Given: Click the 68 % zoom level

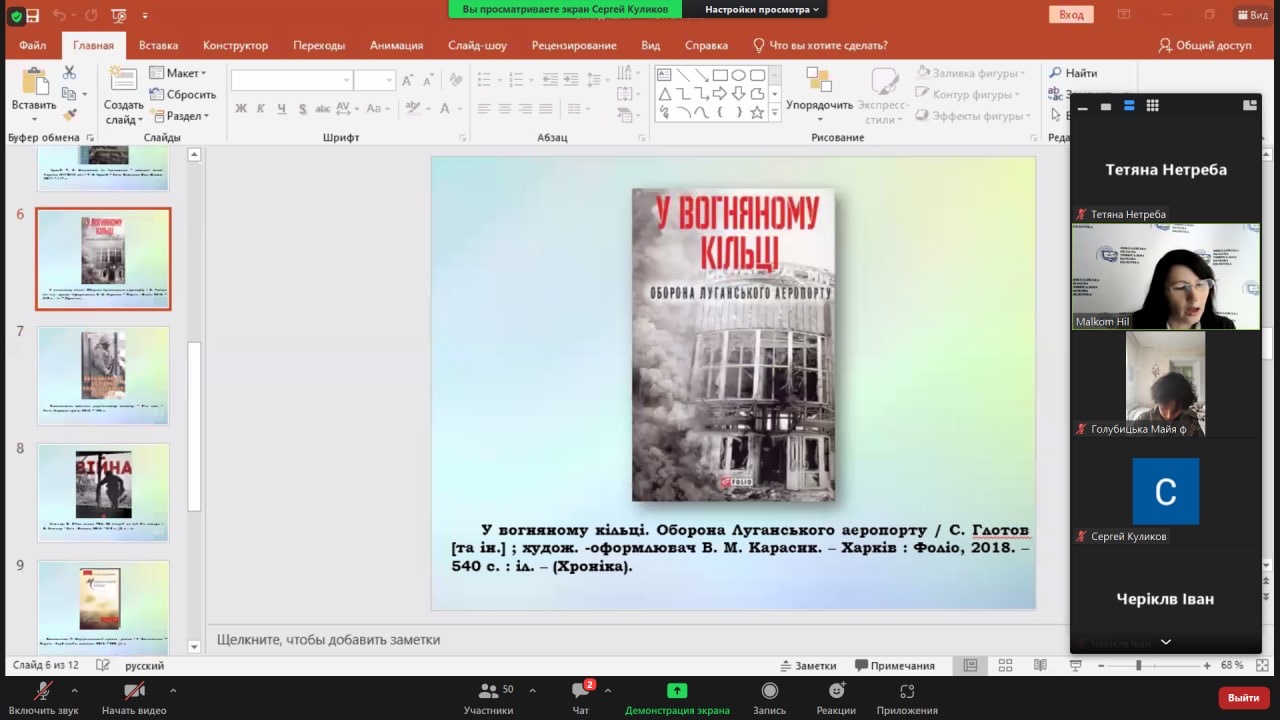Looking at the screenshot, I should 1232,665.
